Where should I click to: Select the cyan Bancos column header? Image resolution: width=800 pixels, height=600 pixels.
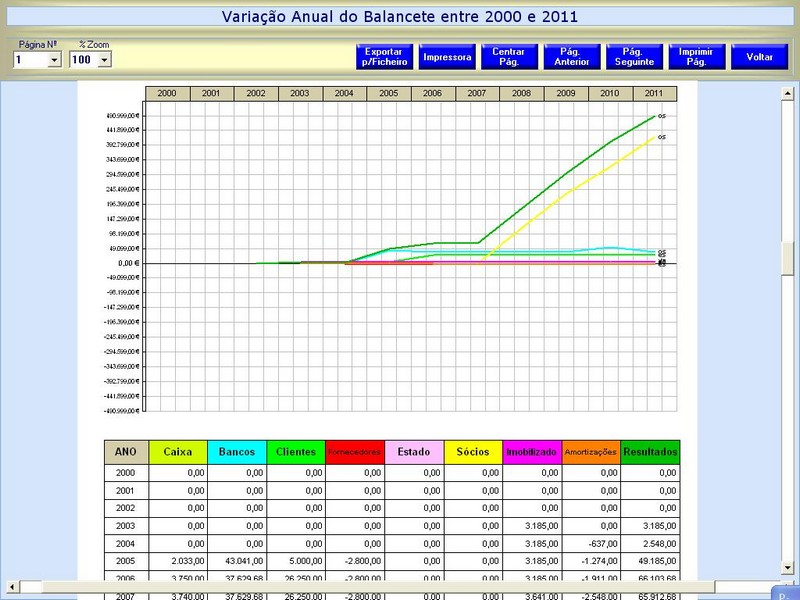[x=237, y=452]
